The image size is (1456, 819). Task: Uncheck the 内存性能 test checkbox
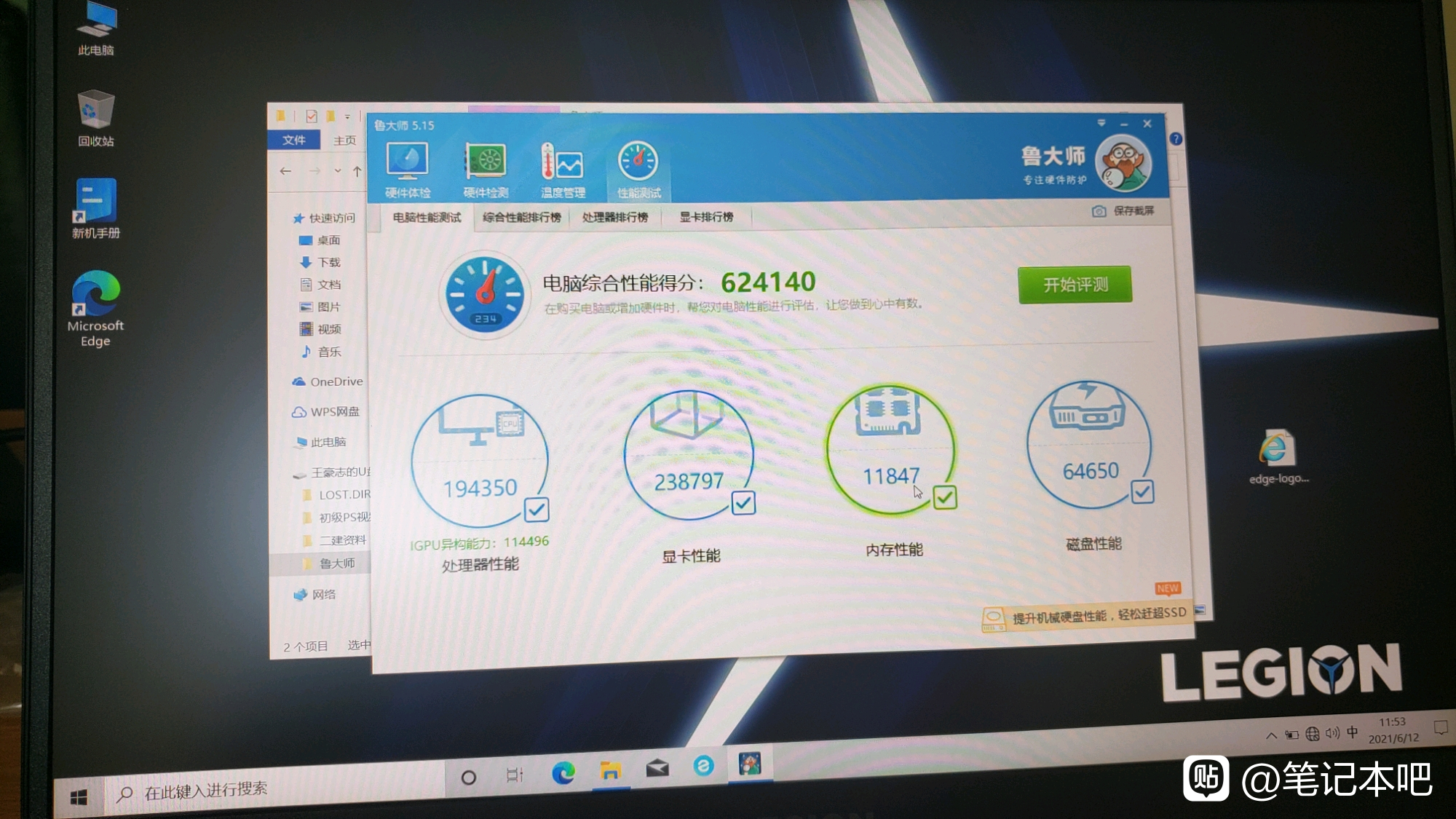[x=945, y=497]
